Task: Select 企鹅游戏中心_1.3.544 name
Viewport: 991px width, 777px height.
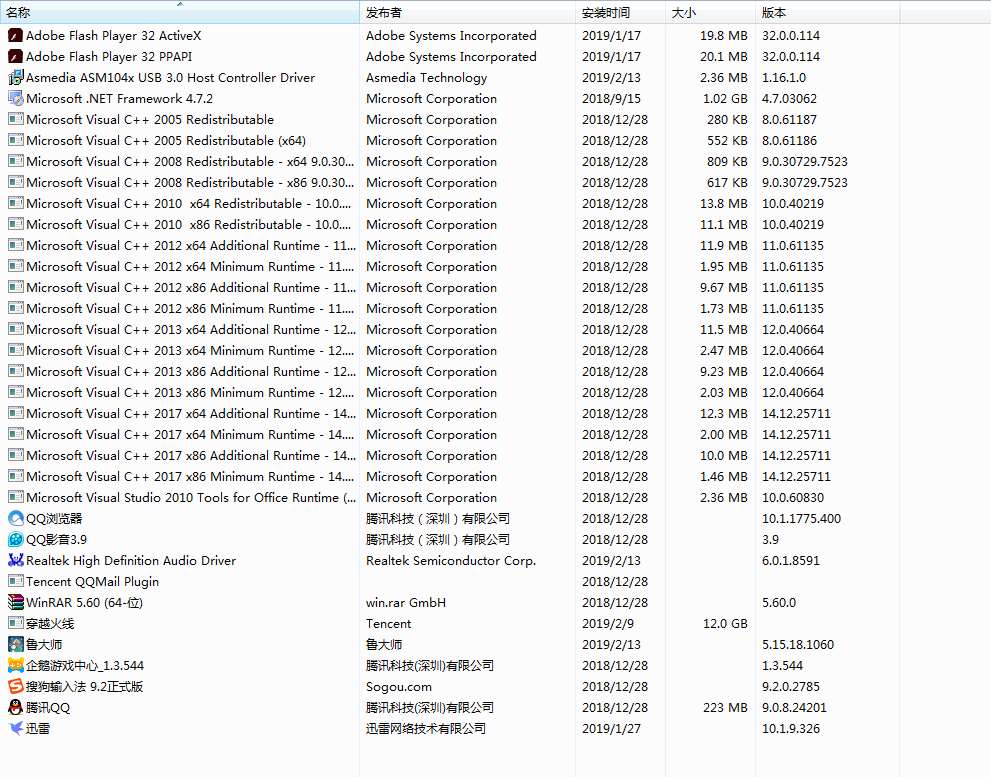Action: 85,666
